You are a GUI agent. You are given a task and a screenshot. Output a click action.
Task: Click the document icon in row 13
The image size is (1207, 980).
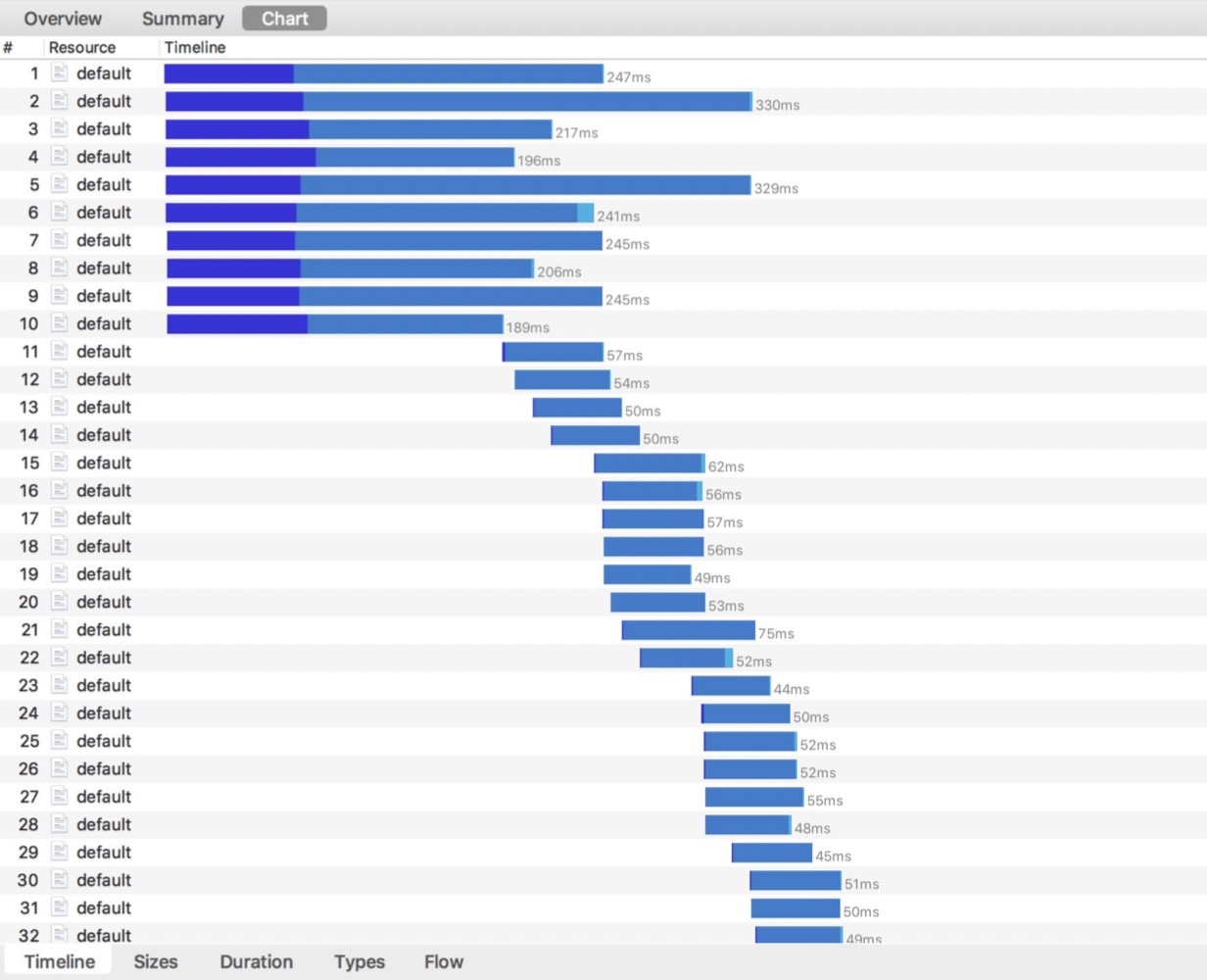[x=60, y=407]
